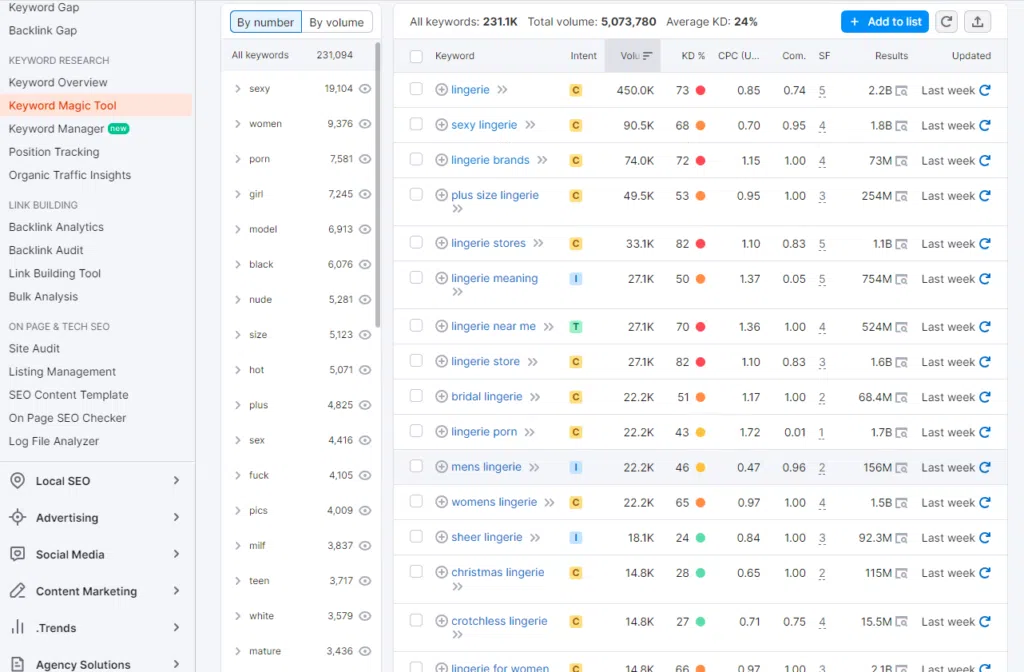Click the Social Media icon

(x=18, y=554)
